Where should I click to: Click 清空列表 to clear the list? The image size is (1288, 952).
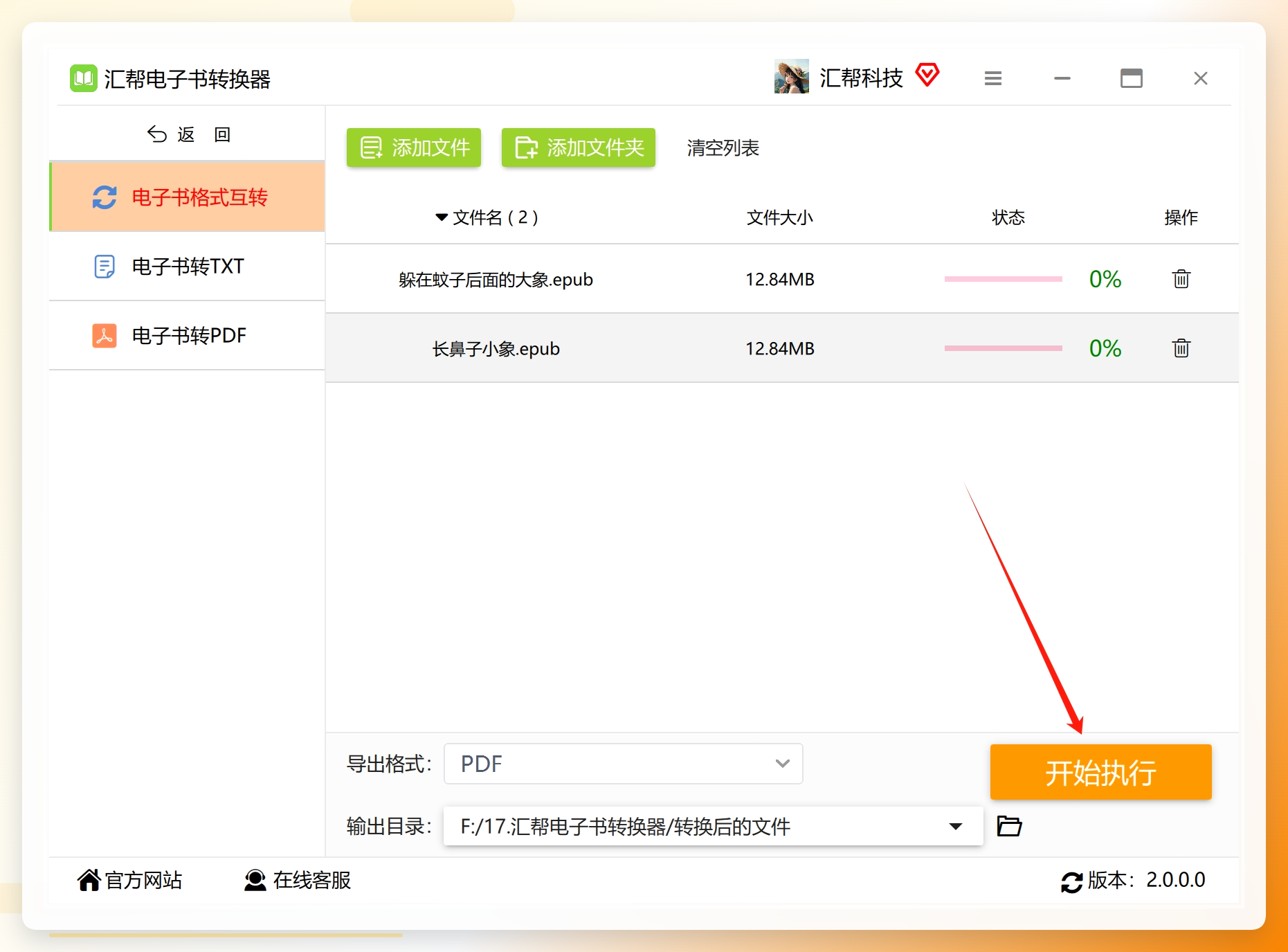(723, 147)
